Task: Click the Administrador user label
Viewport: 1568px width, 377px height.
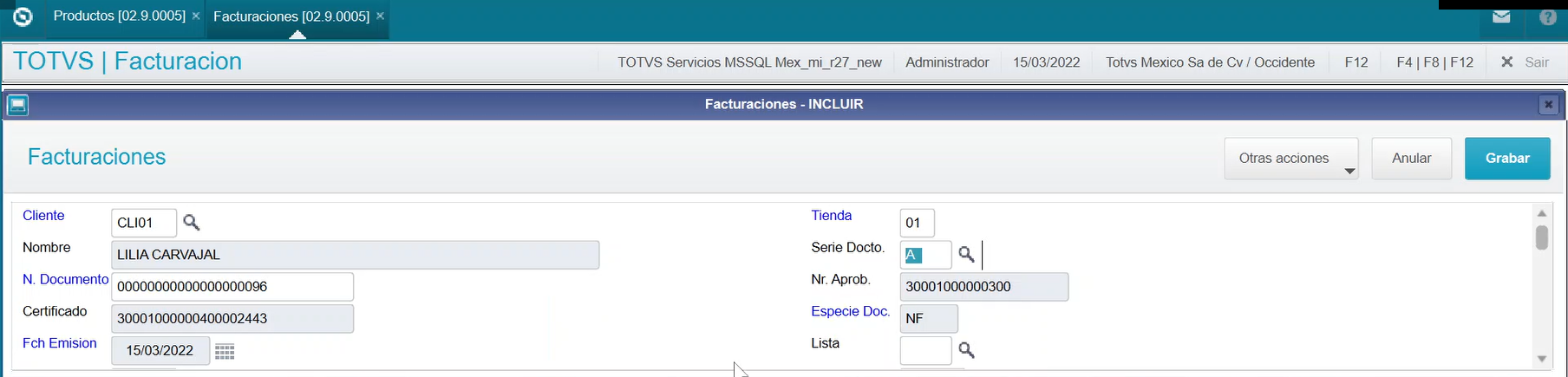Action: pyautogui.click(x=947, y=62)
